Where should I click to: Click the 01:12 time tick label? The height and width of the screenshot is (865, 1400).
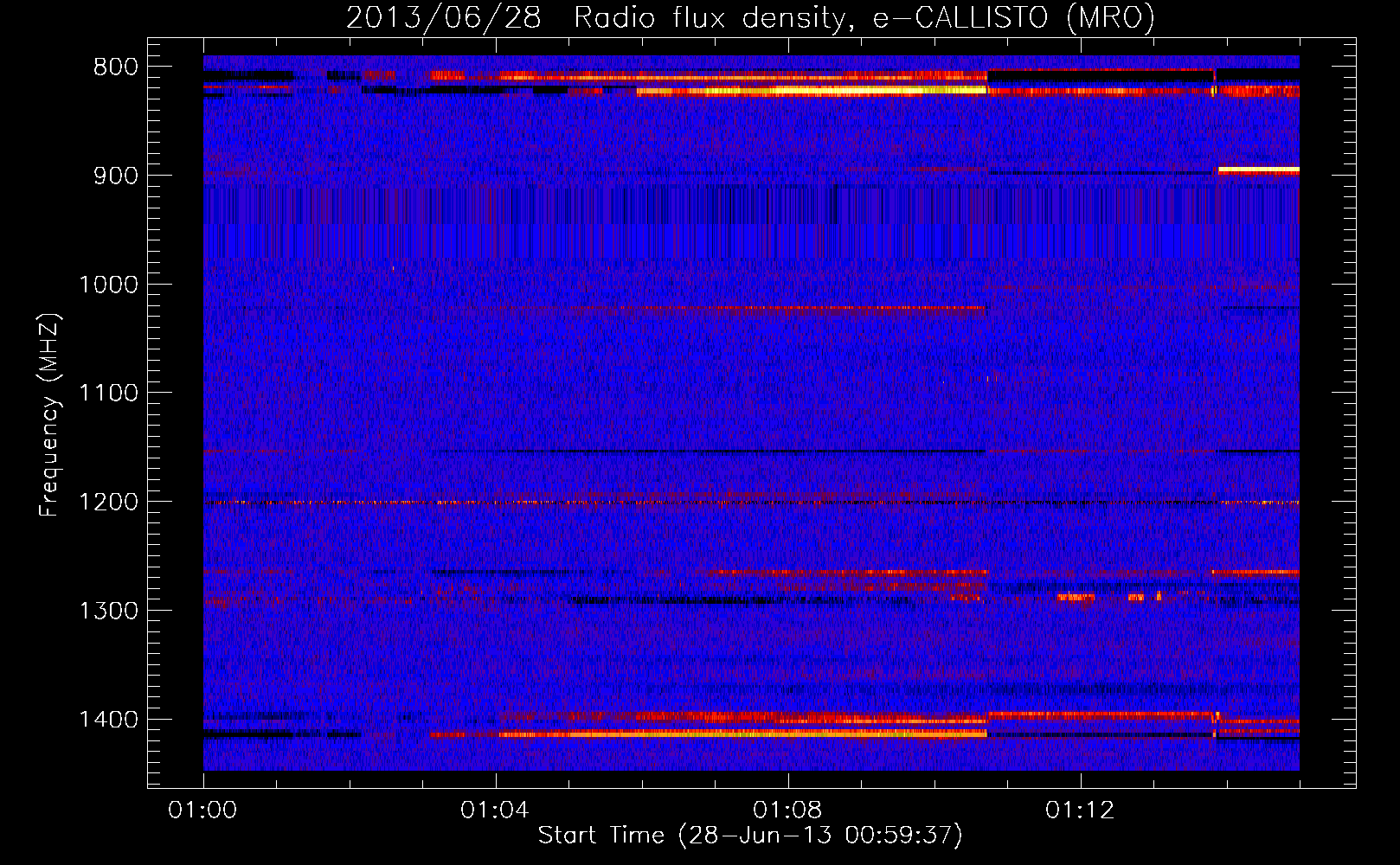(1080, 811)
